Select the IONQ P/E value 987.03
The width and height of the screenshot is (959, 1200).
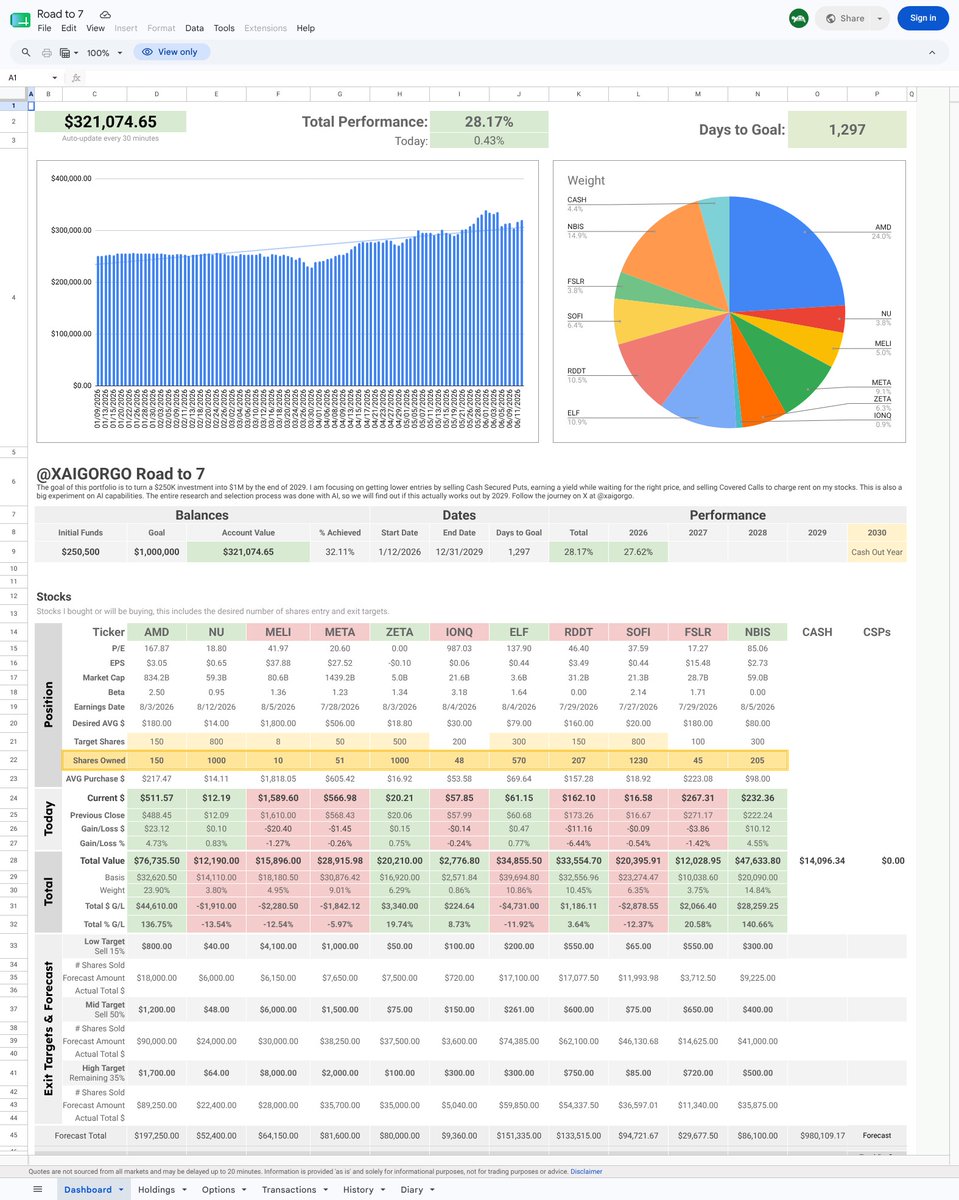click(459, 648)
